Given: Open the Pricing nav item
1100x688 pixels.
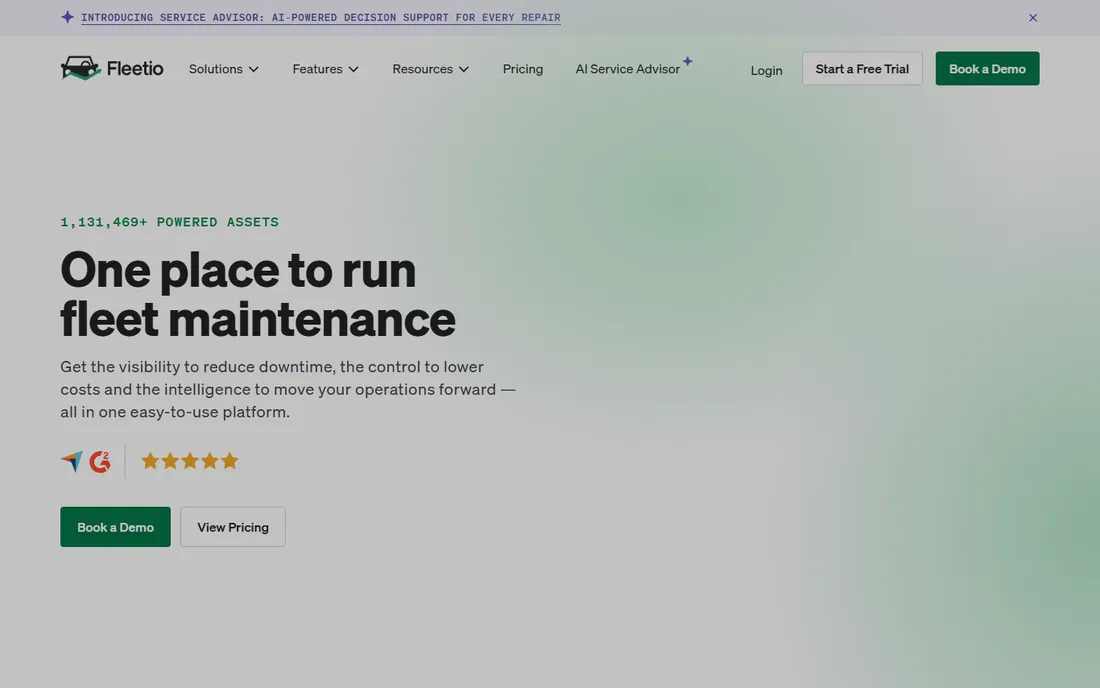Looking at the screenshot, I should (x=523, y=69).
